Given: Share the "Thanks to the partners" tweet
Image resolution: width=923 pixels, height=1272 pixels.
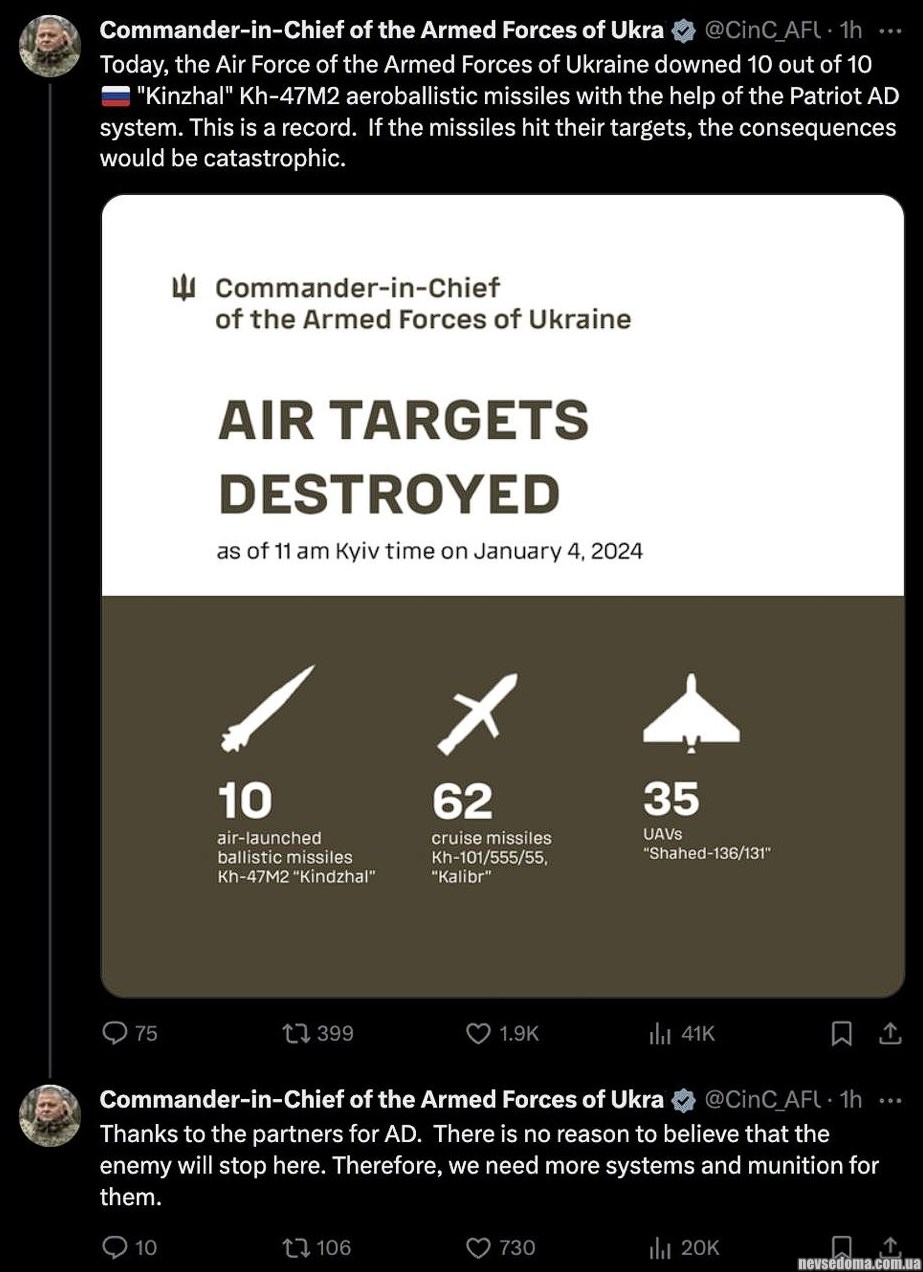Looking at the screenshot, I should (x=890, y=1246).
